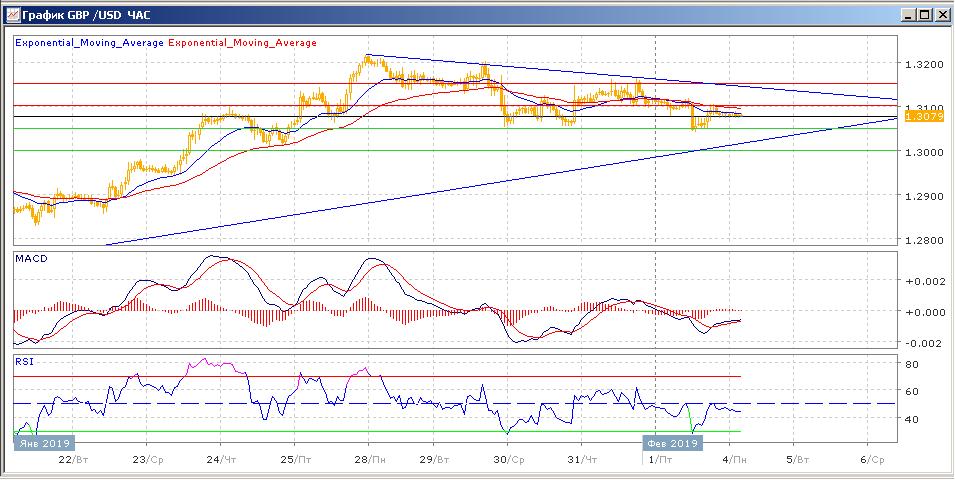This screenshot has height=480, width=955.
Task: Select the 31/Чт date on time axis
Action: pyautogui.click(x=582, y=459)
